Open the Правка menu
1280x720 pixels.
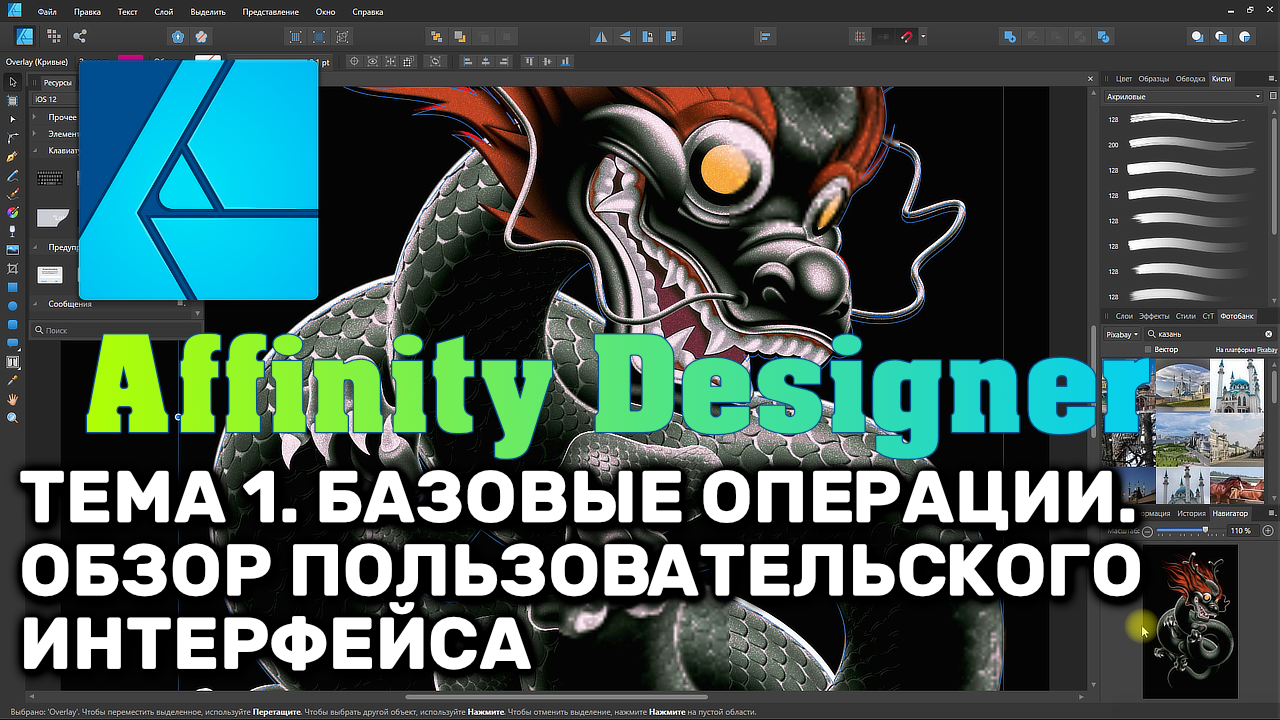click(x=87, y=12)
